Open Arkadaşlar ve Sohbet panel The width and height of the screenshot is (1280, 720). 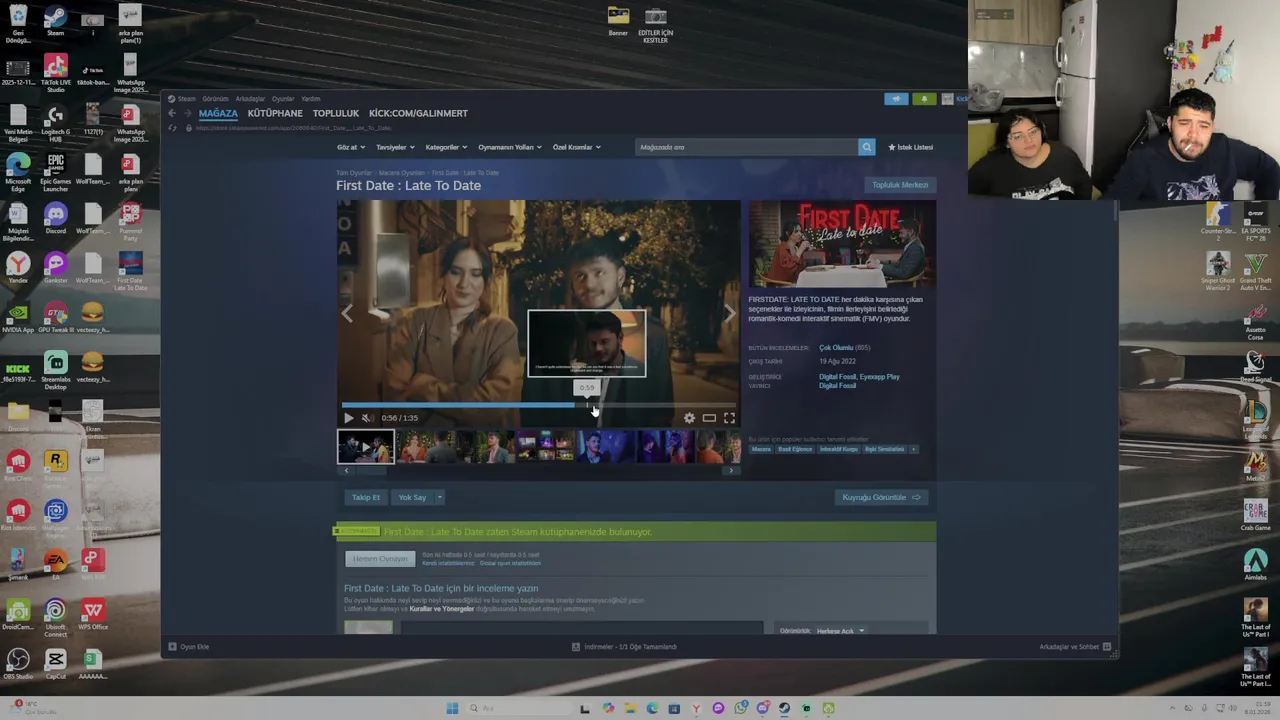(x=1075, y=647)
